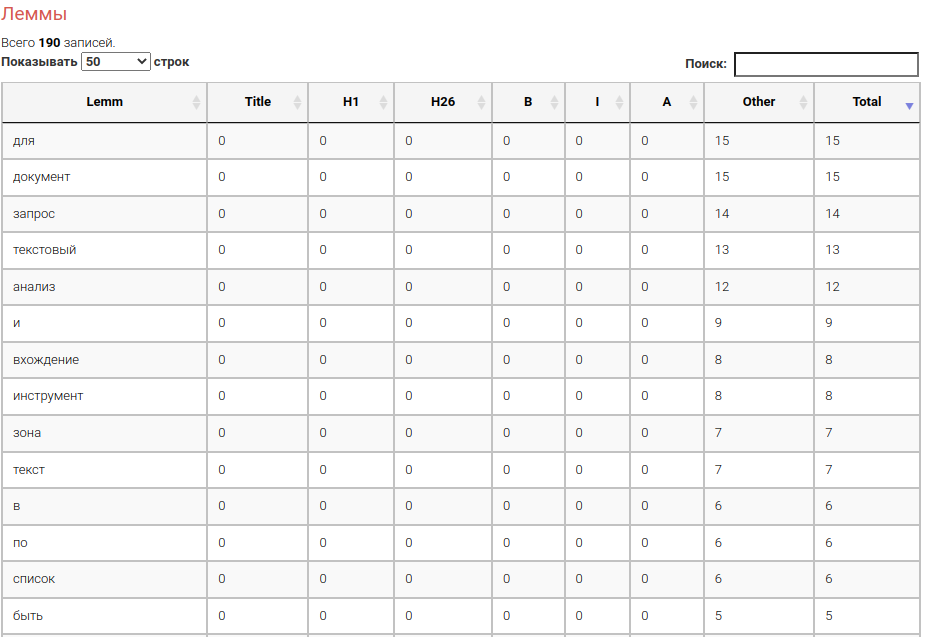Focus the Поиск search input field
Image resolution: width=934 pixels, height=637 pixels.
pos(825,64)
